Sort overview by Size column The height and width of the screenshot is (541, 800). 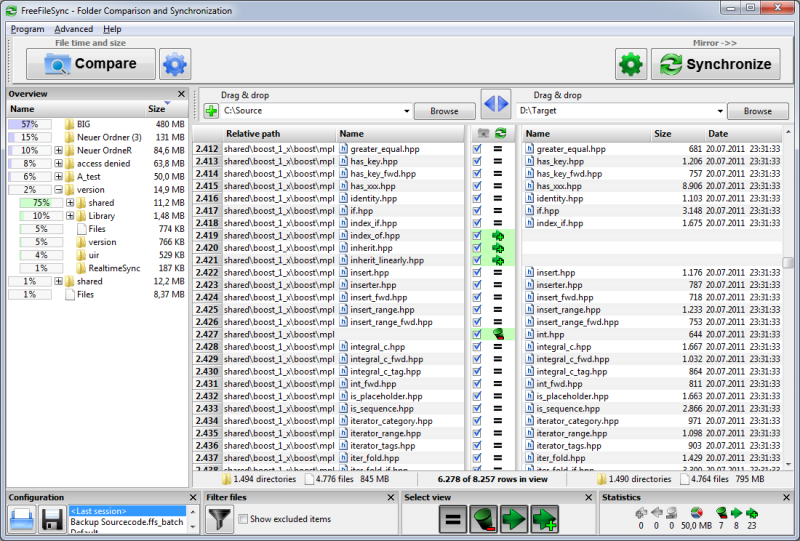point(166,109)
